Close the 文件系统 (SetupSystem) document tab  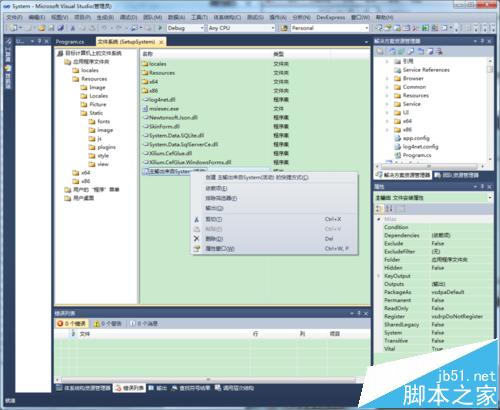pyautogui.click(x=161, y=42)
